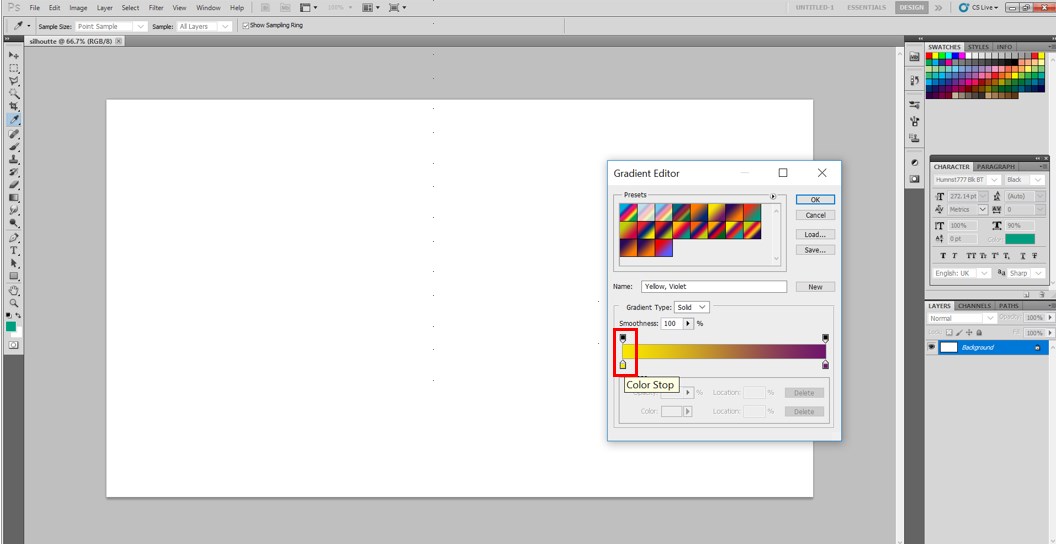Toggle Underline in Character panel
The height and width of the screenshot is (544, 1056).
(x=1022, y=256)
